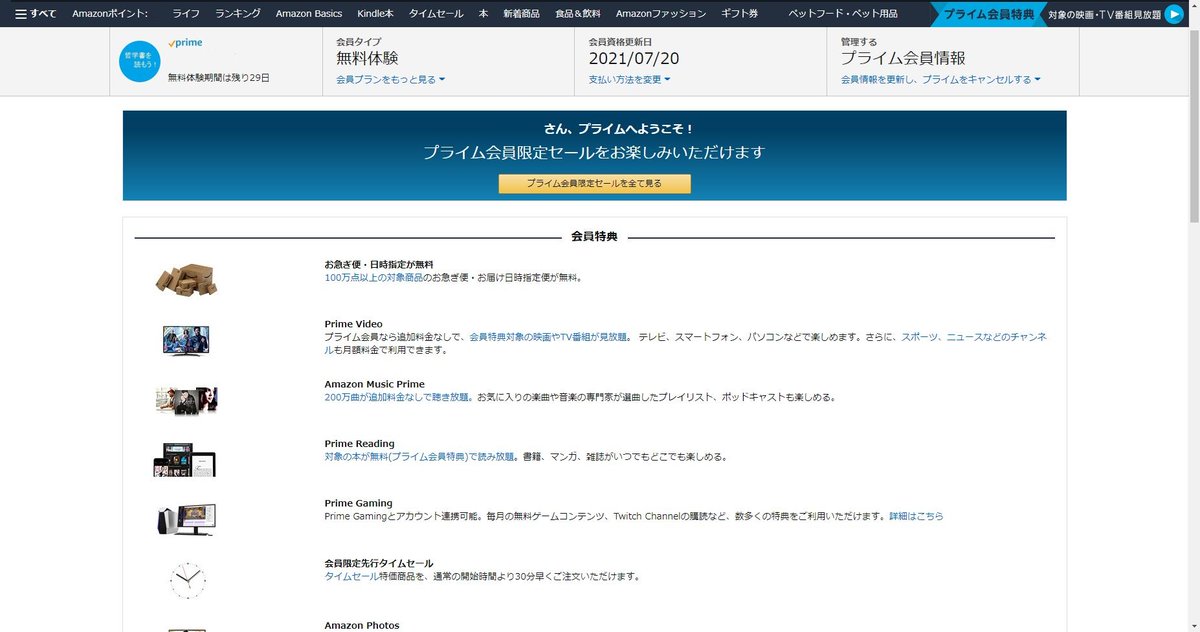Click the Amazon Photos heading
The width and height of the screenshot is (1200, 632).
click(362, 625)
